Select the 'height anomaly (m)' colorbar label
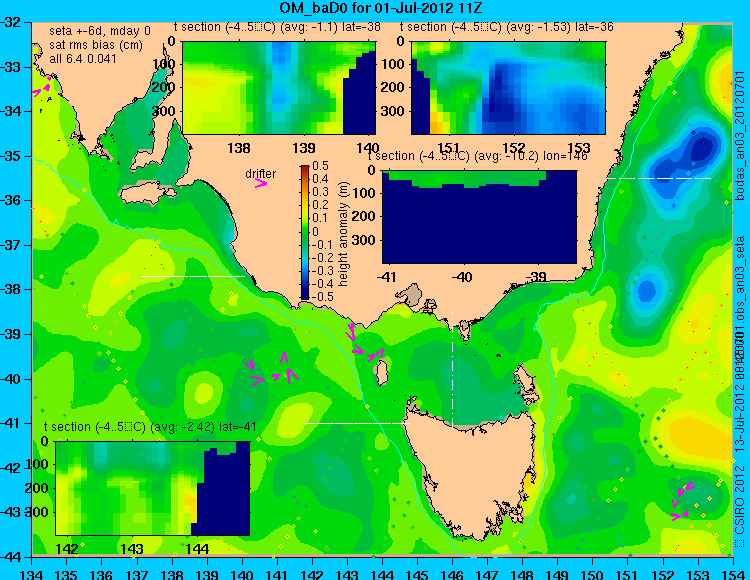The width and height of the screenshot is (750, 580). click(343, 234)
